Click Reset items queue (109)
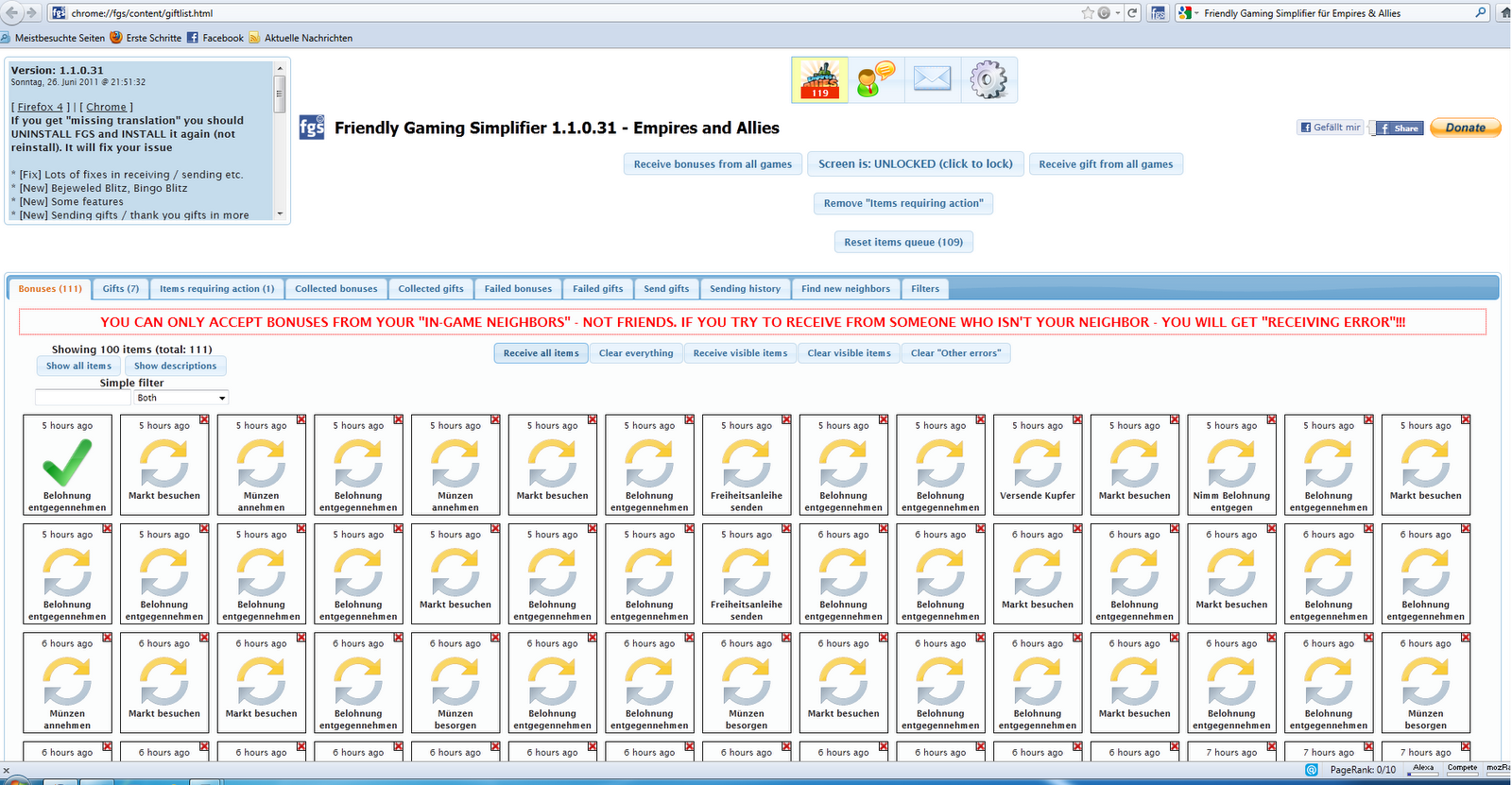Viewport: 1512px width, 785px height. pos(903,243)
